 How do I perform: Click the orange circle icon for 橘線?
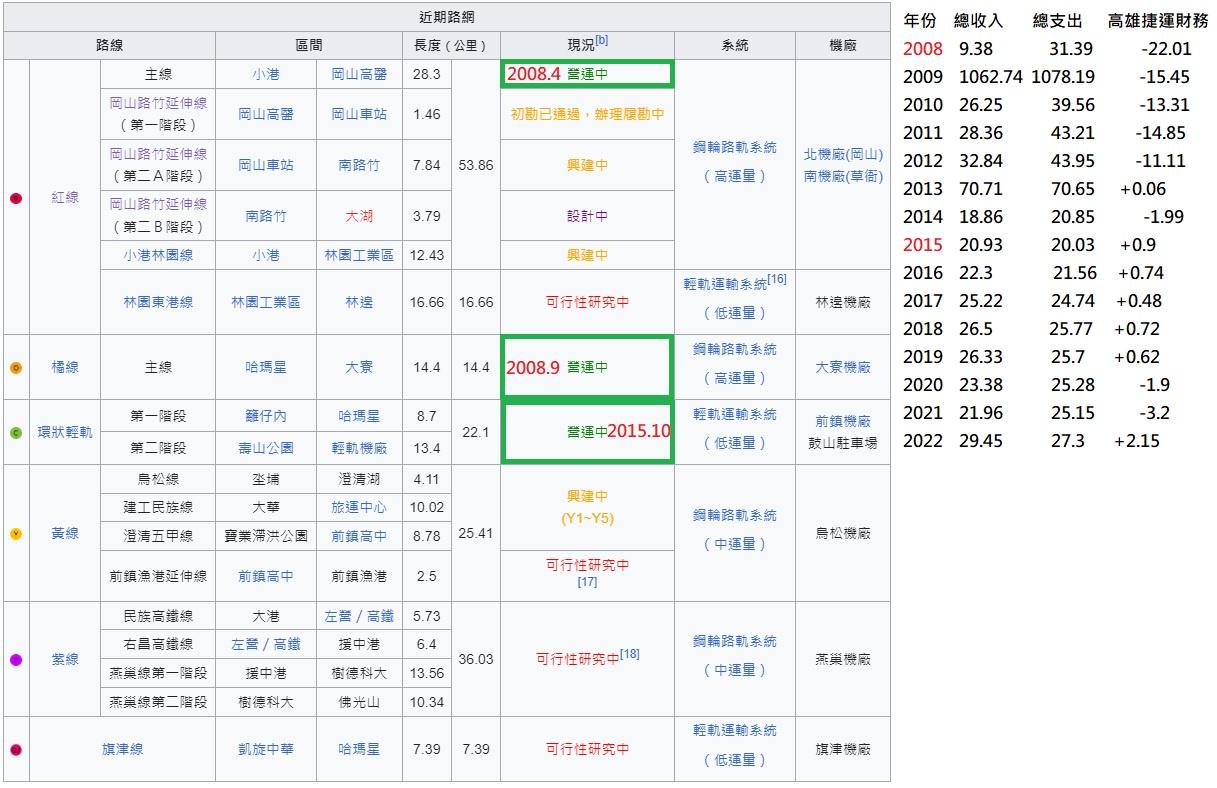(16, 368)
